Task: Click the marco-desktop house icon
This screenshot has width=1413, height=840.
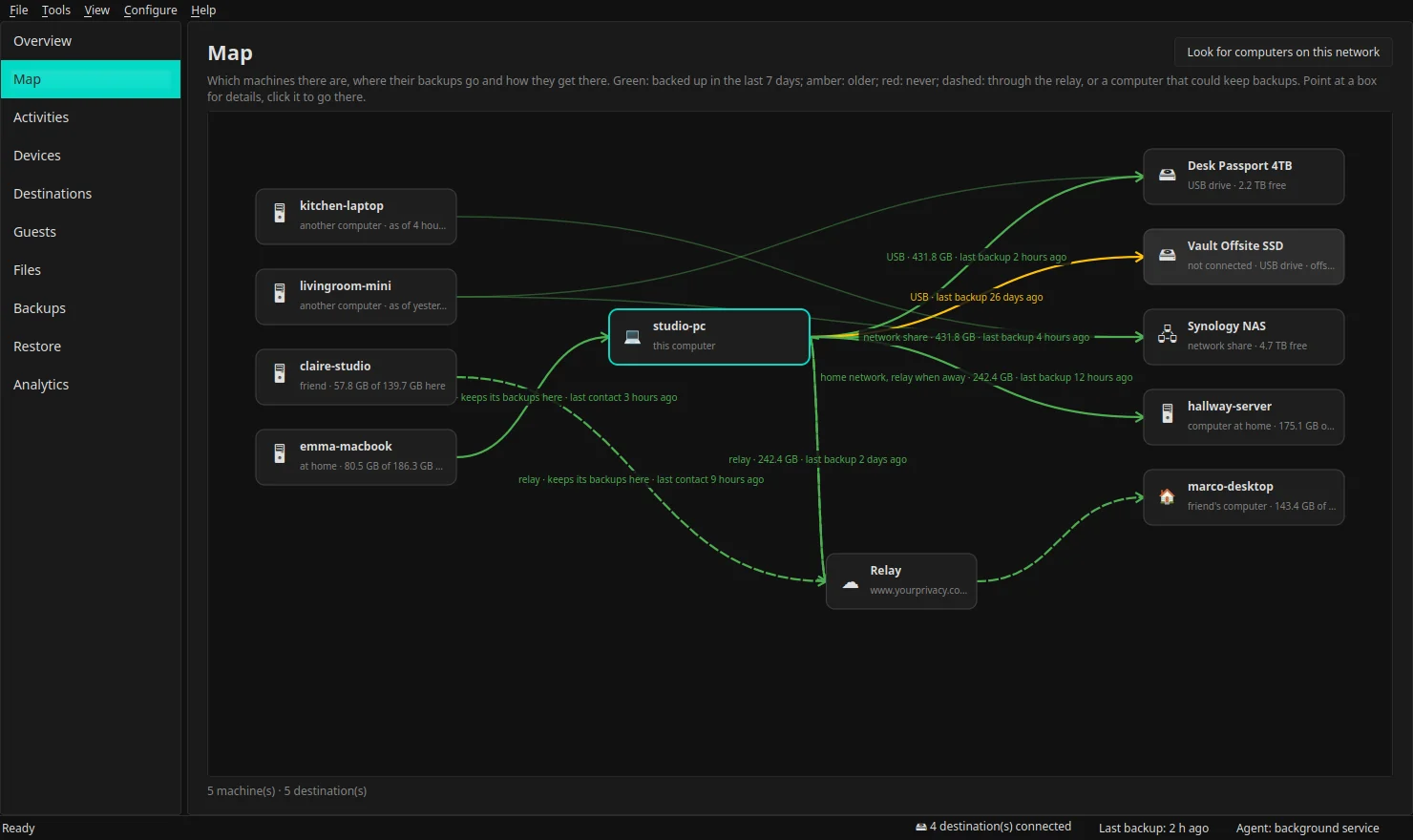Action: (x=1167, y=495)
